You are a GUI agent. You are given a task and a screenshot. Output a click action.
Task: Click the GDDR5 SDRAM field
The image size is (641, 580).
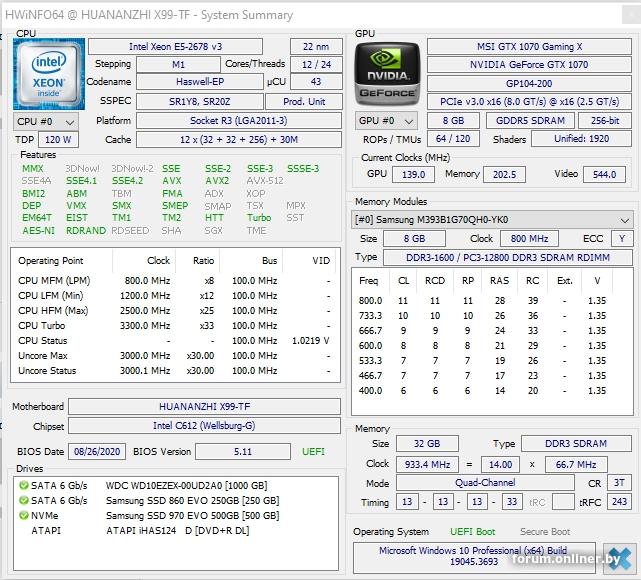530,121
